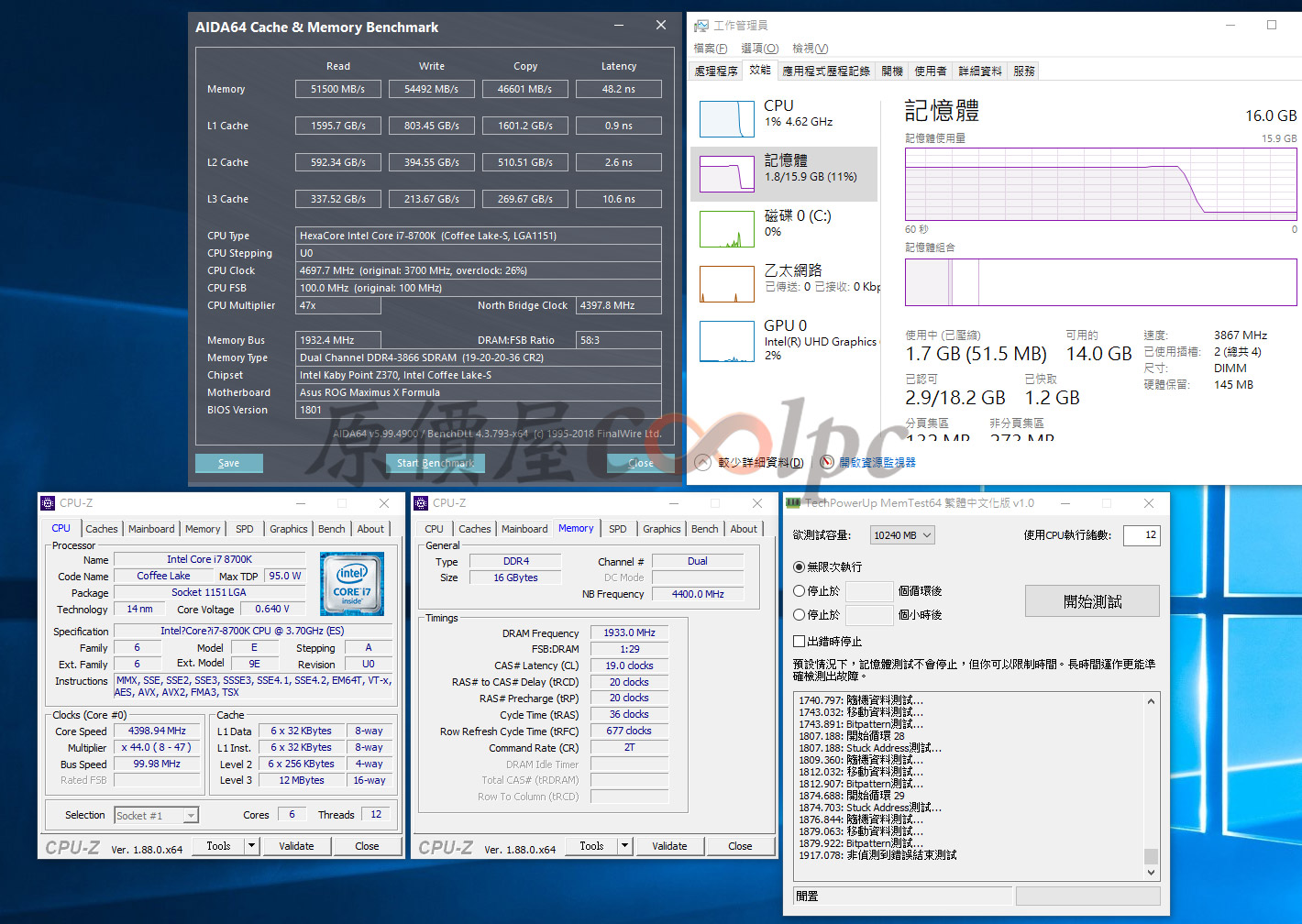1302x924 pixels.
Task: Click the log scroll up arrow in MemTest64
Action: pos(1152,701)
